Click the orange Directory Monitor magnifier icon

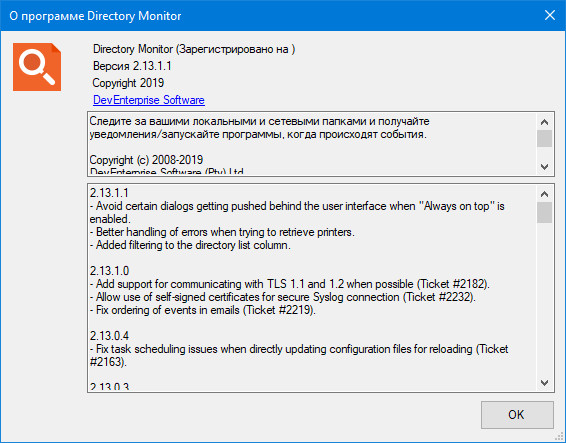coord(37,67)
